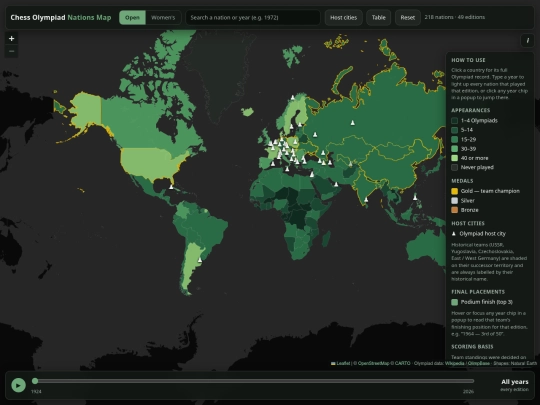Click the All years timeline label
Image resolution: width=540 pixels, height=405 pixels.
515,382
